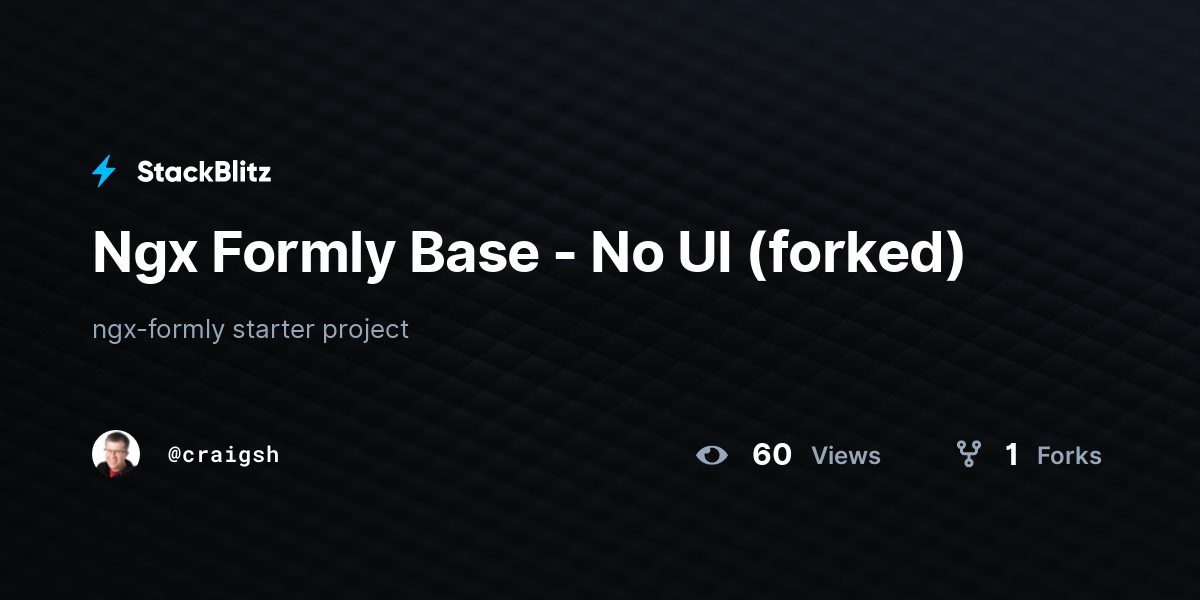
Task: Select the Forks label
Action: [x=1069, y=456]
